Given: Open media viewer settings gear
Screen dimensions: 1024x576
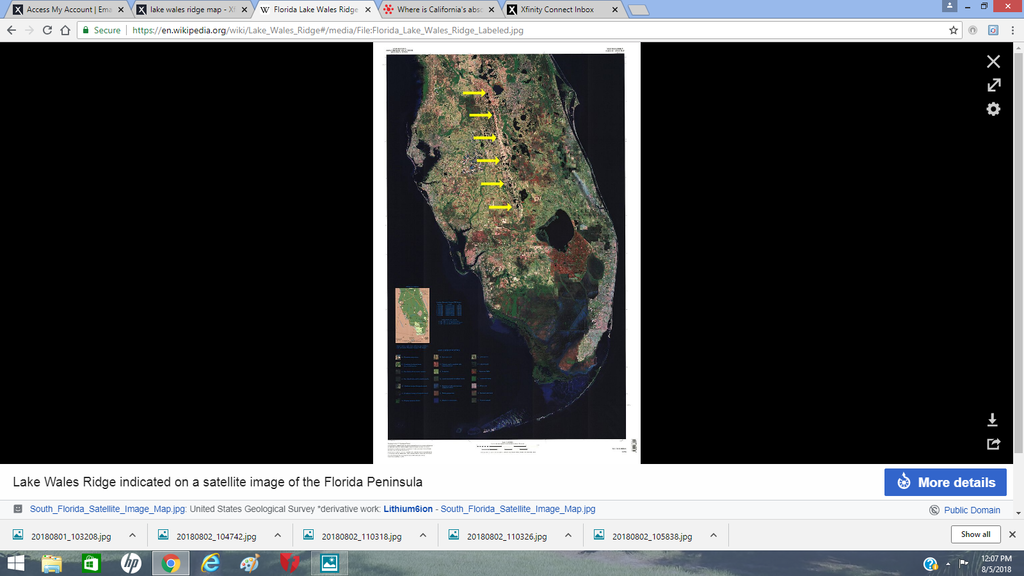Looking at the screenshot, I should click(x=993, y=109).
